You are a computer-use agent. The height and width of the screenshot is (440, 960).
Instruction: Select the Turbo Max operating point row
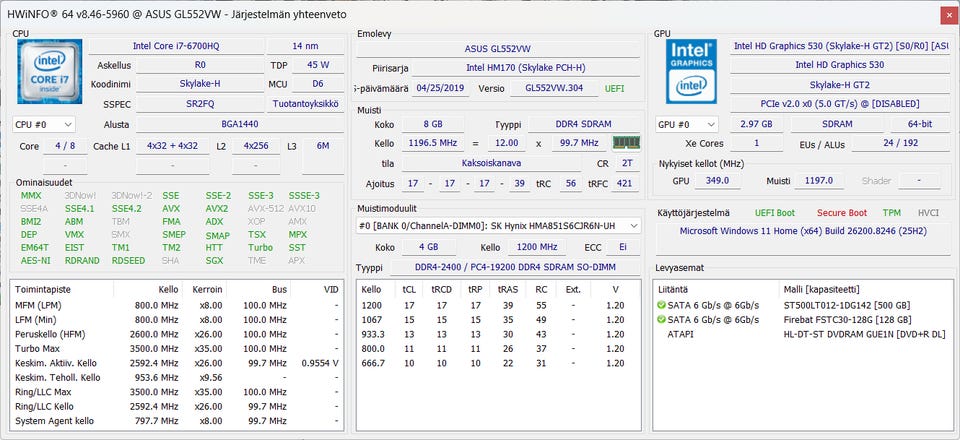coord(177,349)
